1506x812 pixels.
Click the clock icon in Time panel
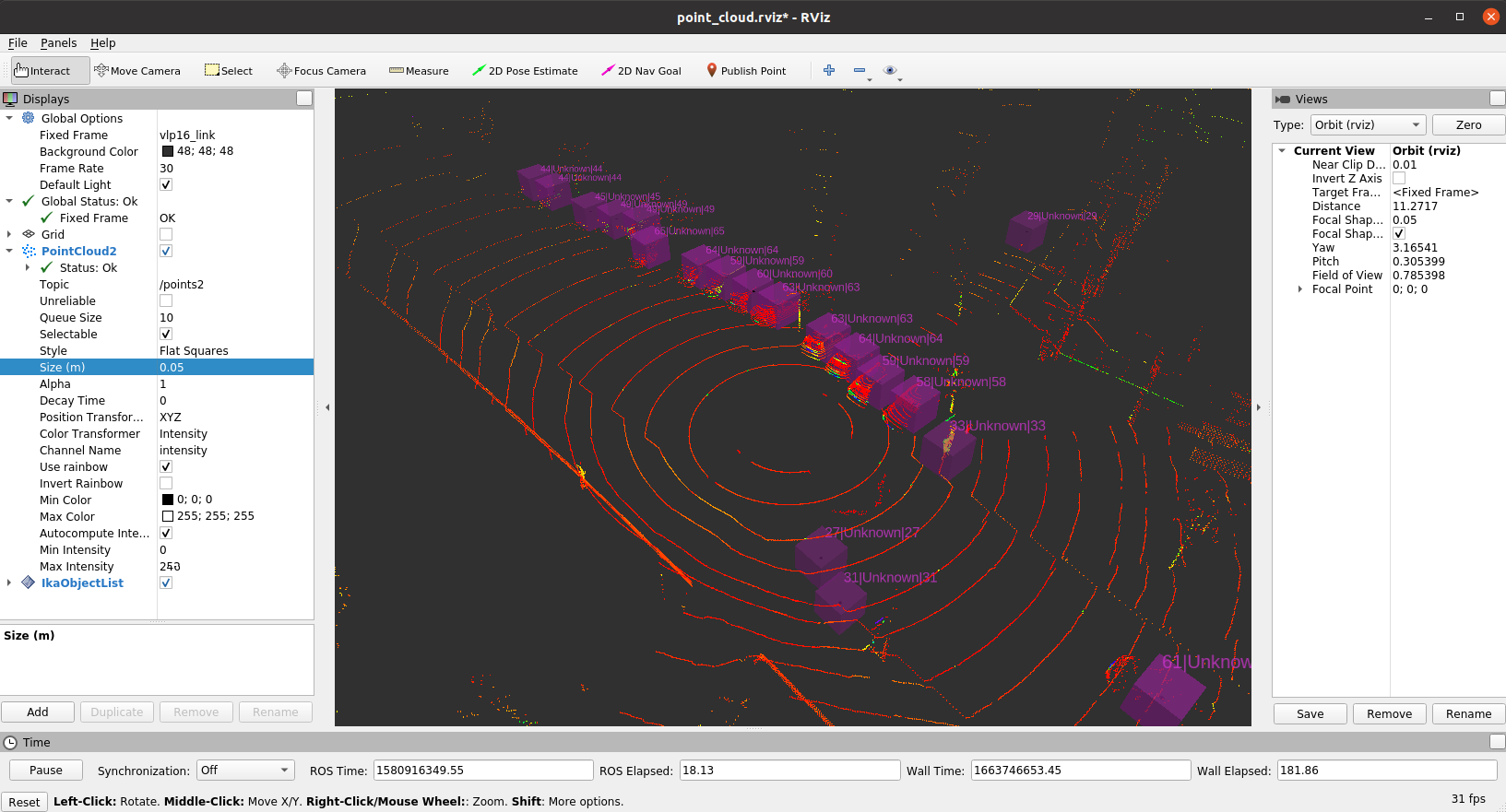(x=10, y=742)
